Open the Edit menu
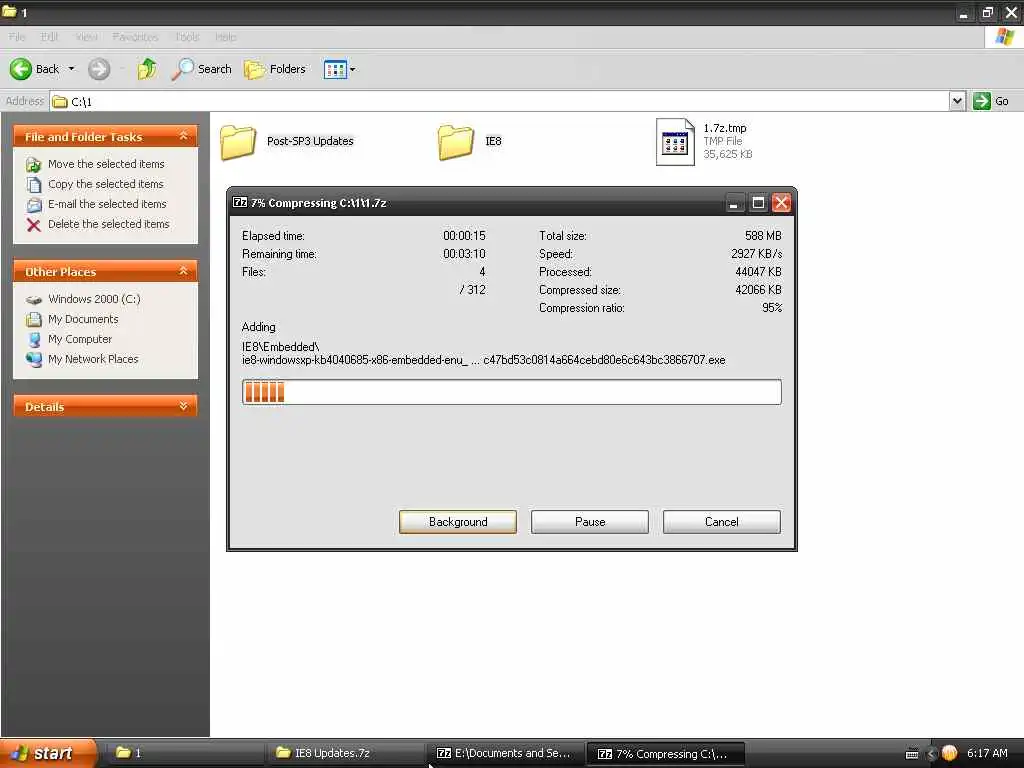1024x768 pixels. click(49, 37)
